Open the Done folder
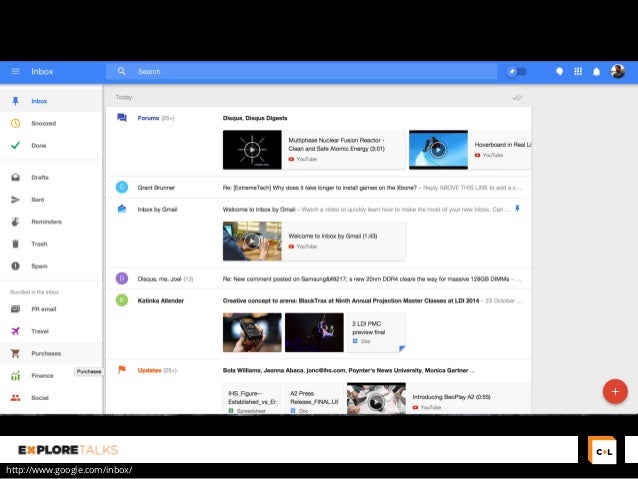This screenshot has height=479, width=638. point(51,145)
